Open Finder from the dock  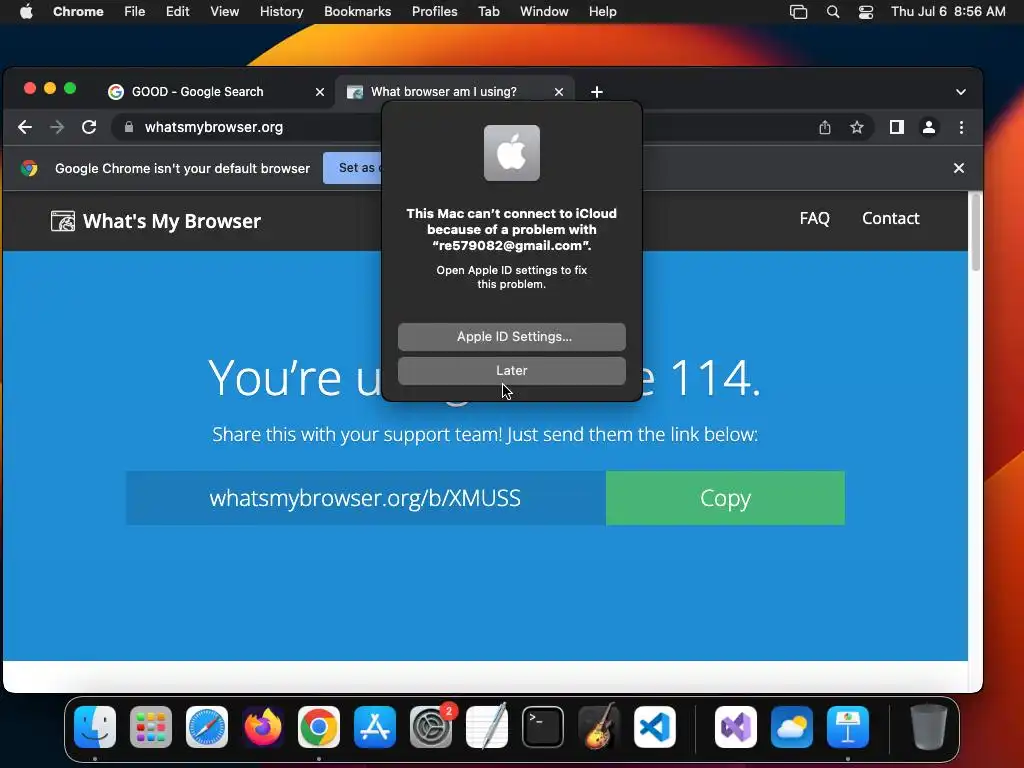(95, 727)
